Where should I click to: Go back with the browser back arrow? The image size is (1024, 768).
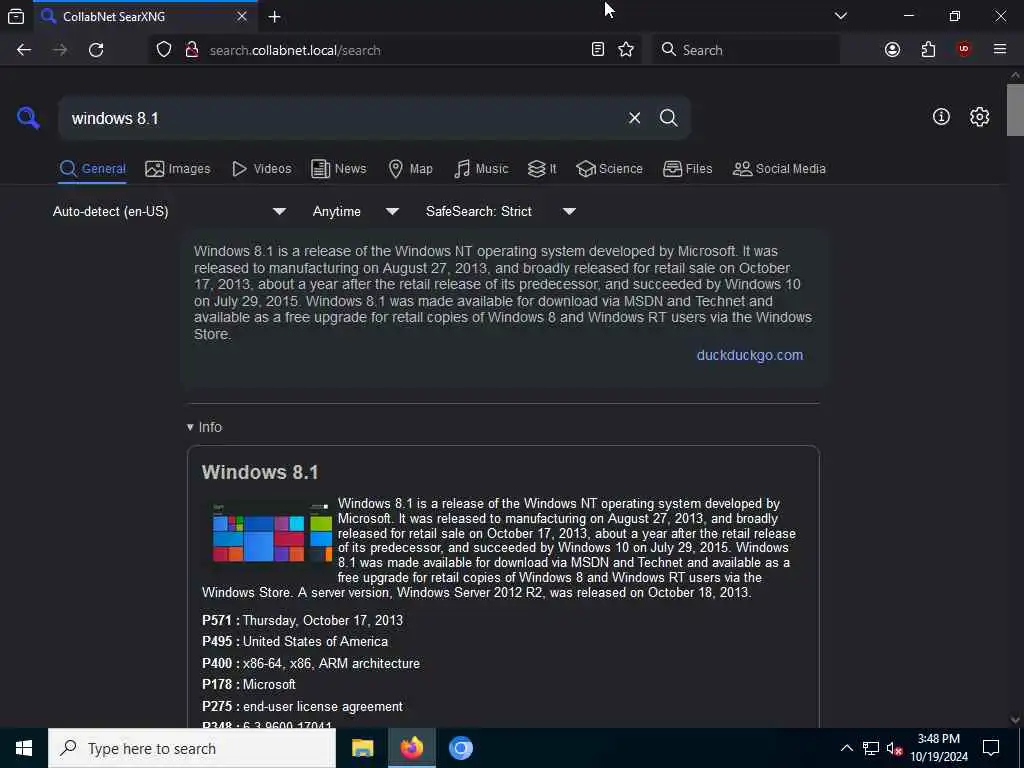(x=24, y=50)
